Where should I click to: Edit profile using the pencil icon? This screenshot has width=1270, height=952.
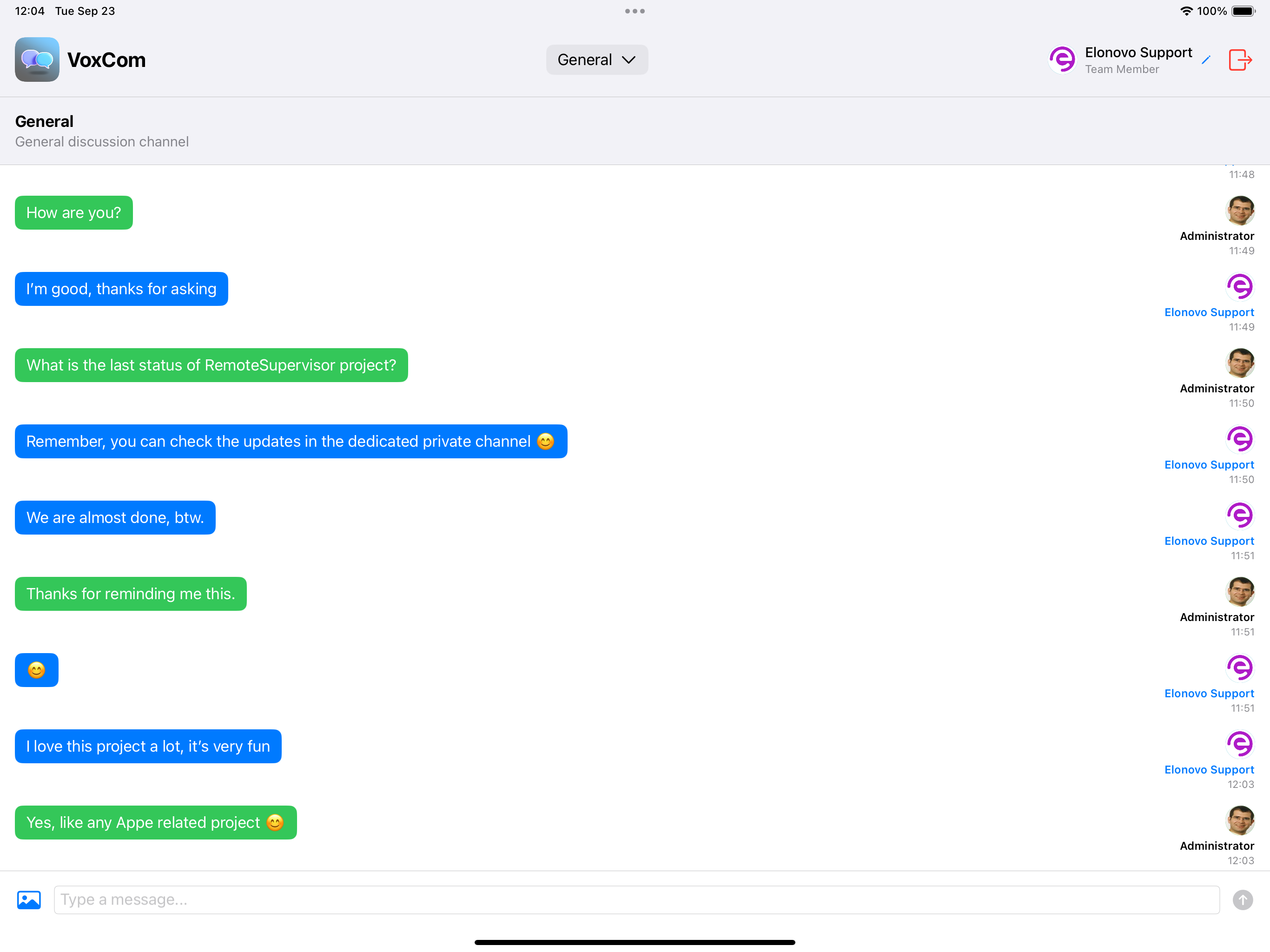tap(1206, 59)
